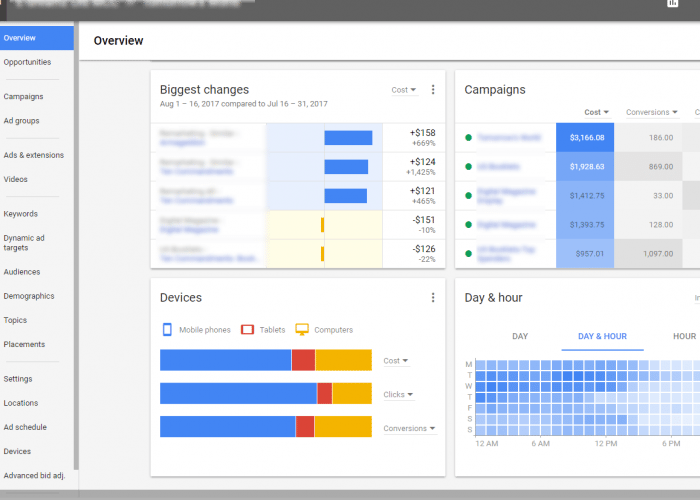700x500 pixels.
Task: Open Campaigns in the sidebar
Action: tap(23, 96)
